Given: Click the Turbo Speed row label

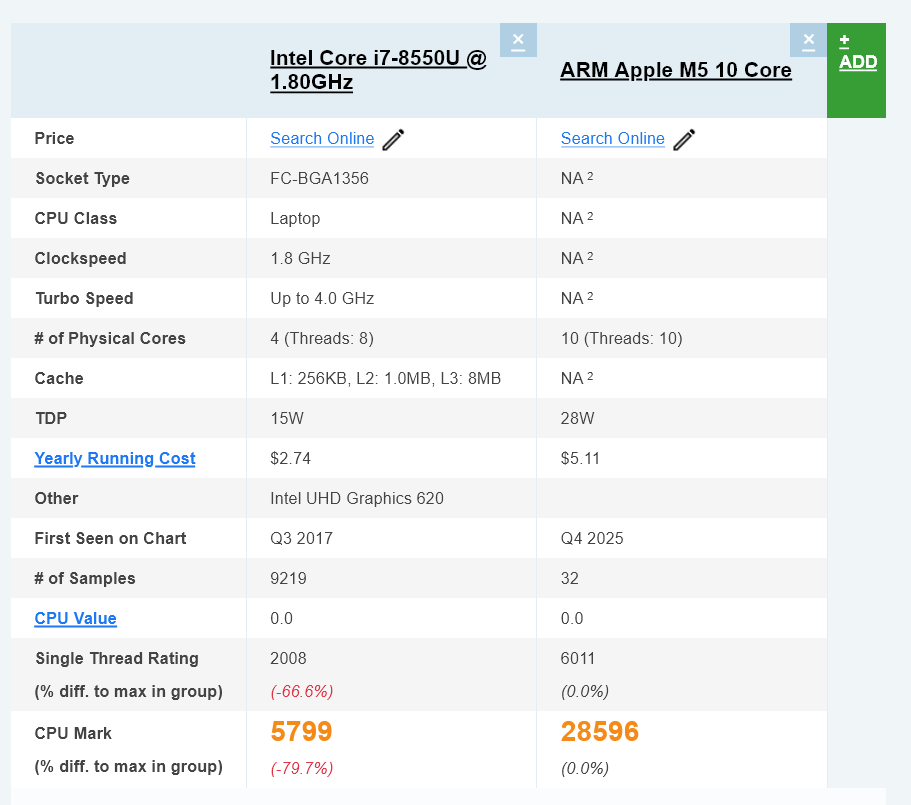Looking at the screenshot, I should [84, 299].
